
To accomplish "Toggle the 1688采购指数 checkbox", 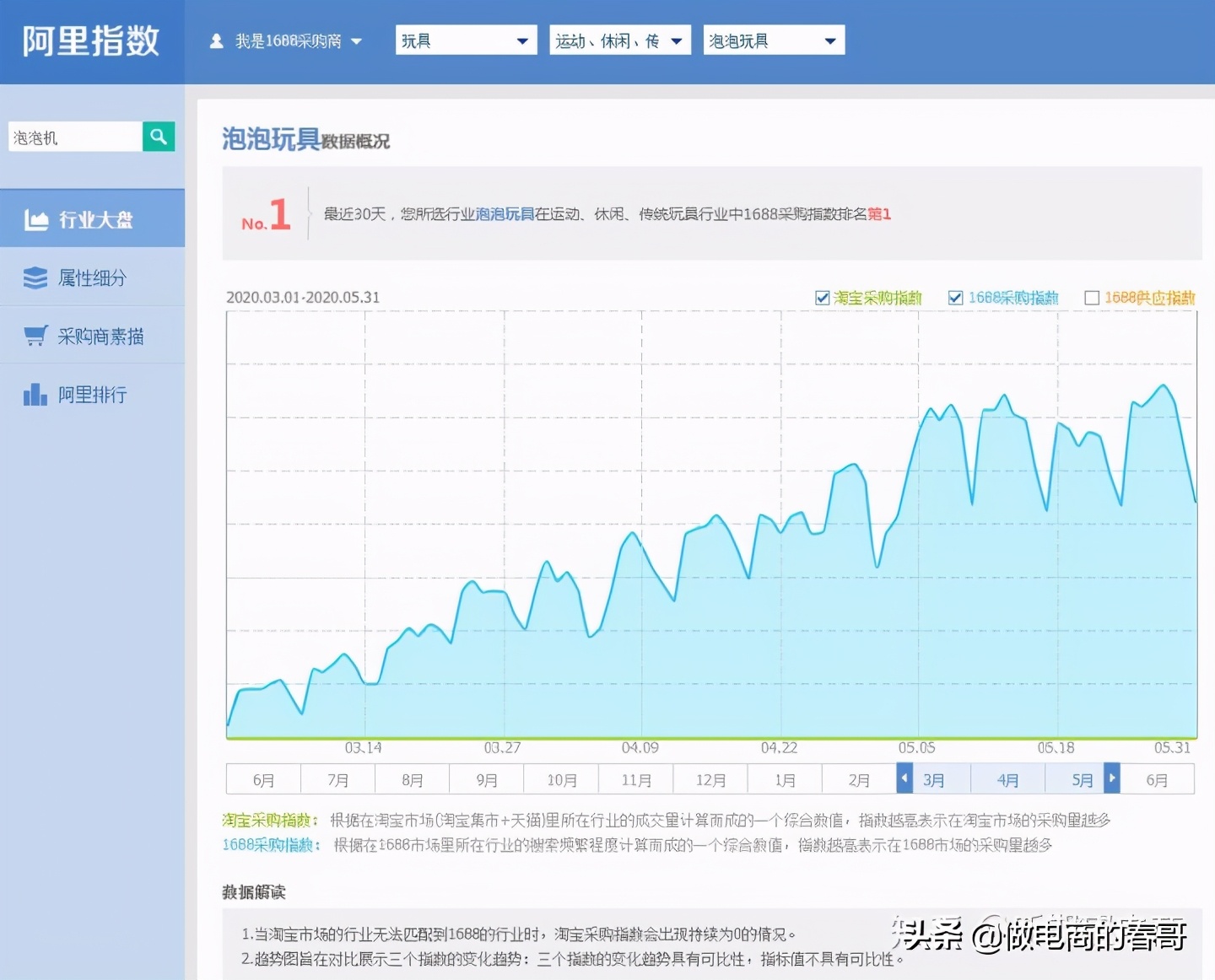I will (956, 298).
